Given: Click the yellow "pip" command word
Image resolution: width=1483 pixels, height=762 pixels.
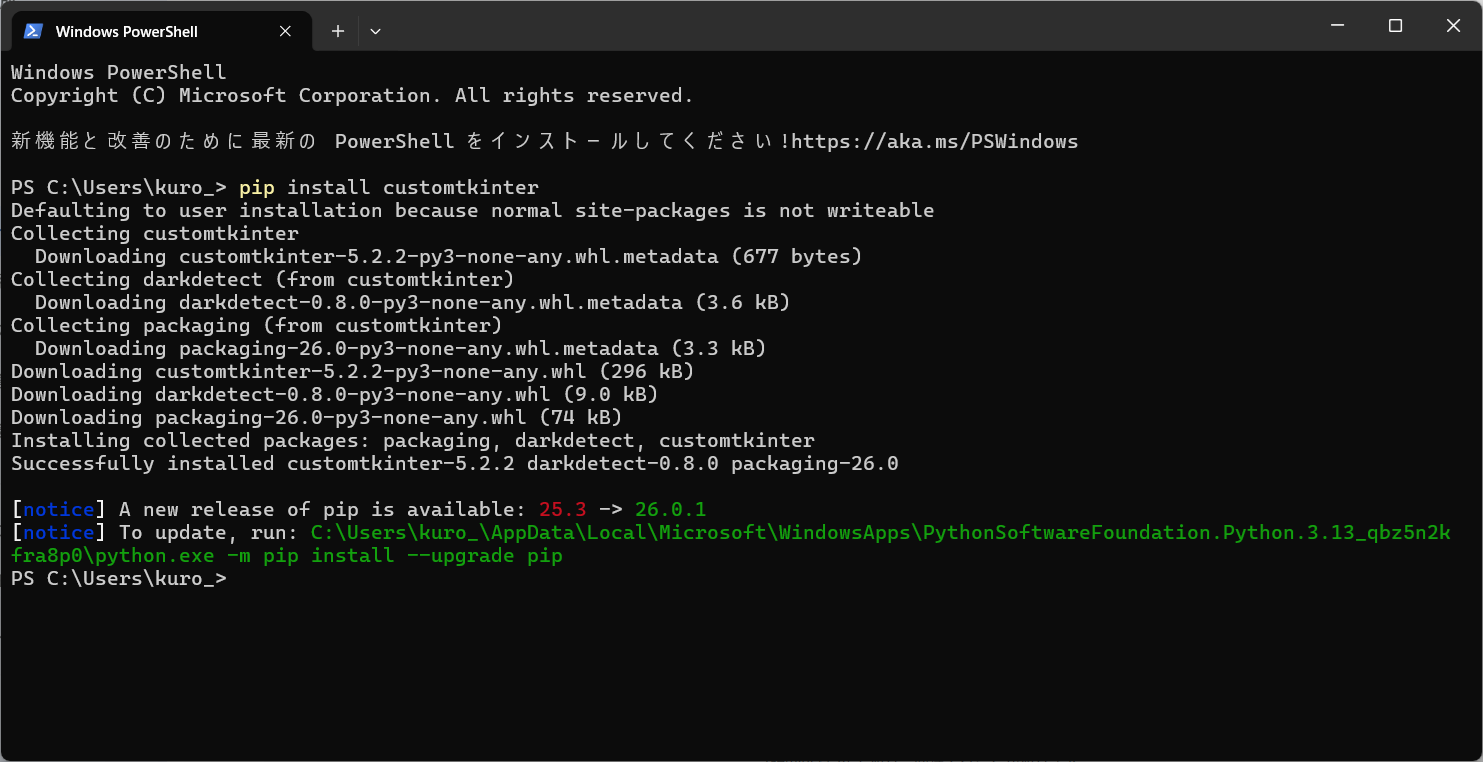Looking at the screenshot, I should click(257, 187).
